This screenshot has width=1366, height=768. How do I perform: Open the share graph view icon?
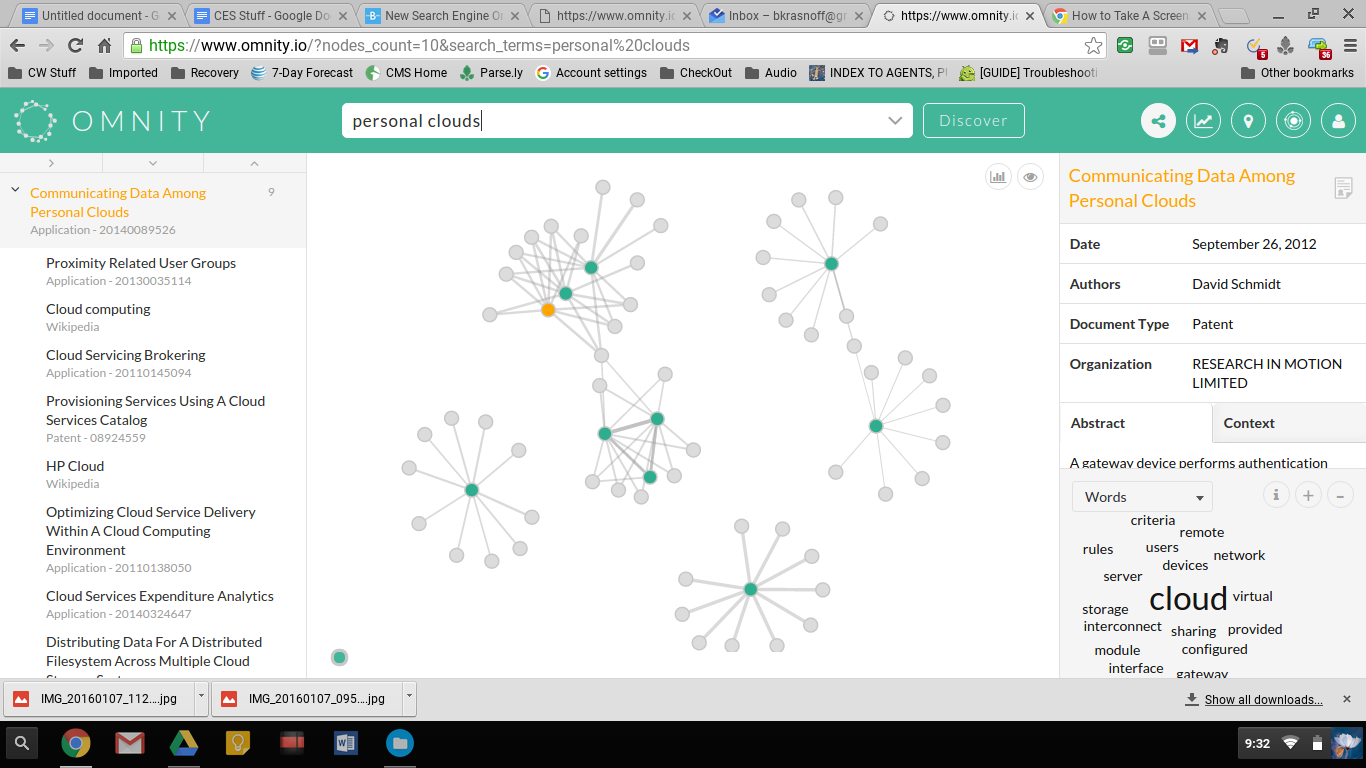pos(1158,121)
